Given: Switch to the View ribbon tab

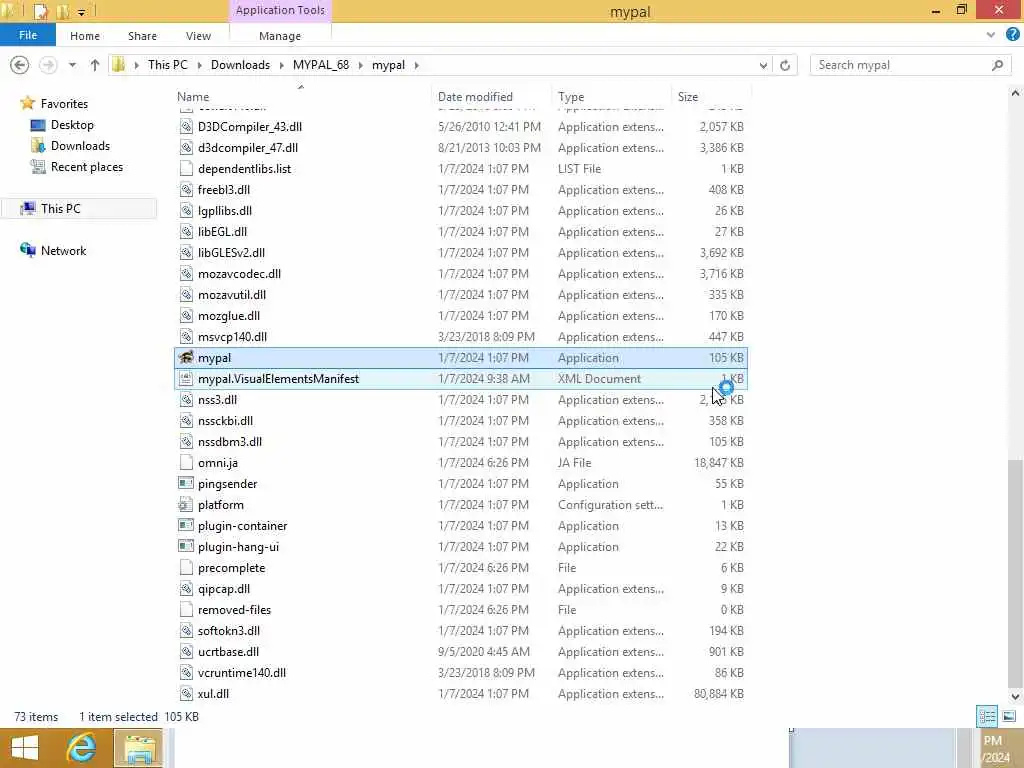Looking at the screenshot, I should click(198, 36).
